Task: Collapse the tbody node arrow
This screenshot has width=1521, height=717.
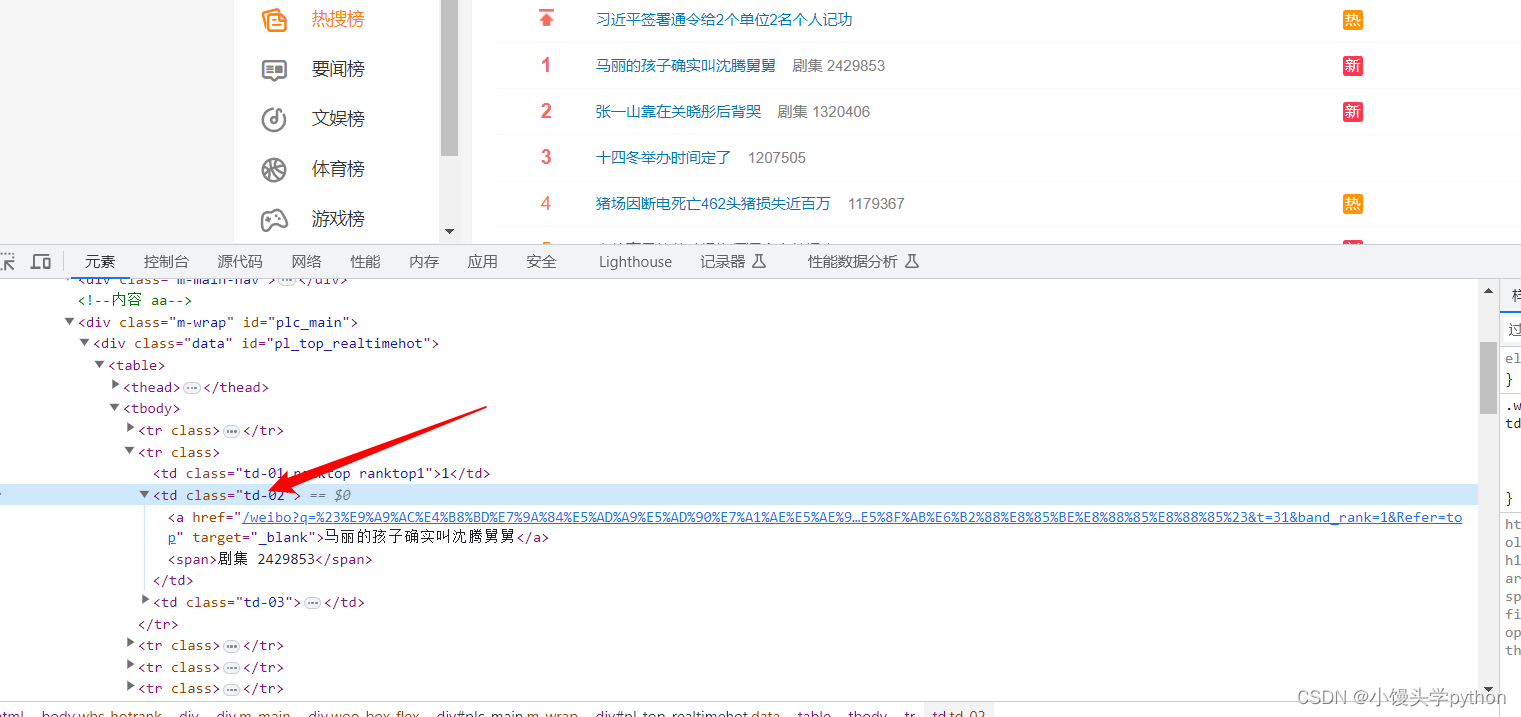Action: [x=115, y=408]
